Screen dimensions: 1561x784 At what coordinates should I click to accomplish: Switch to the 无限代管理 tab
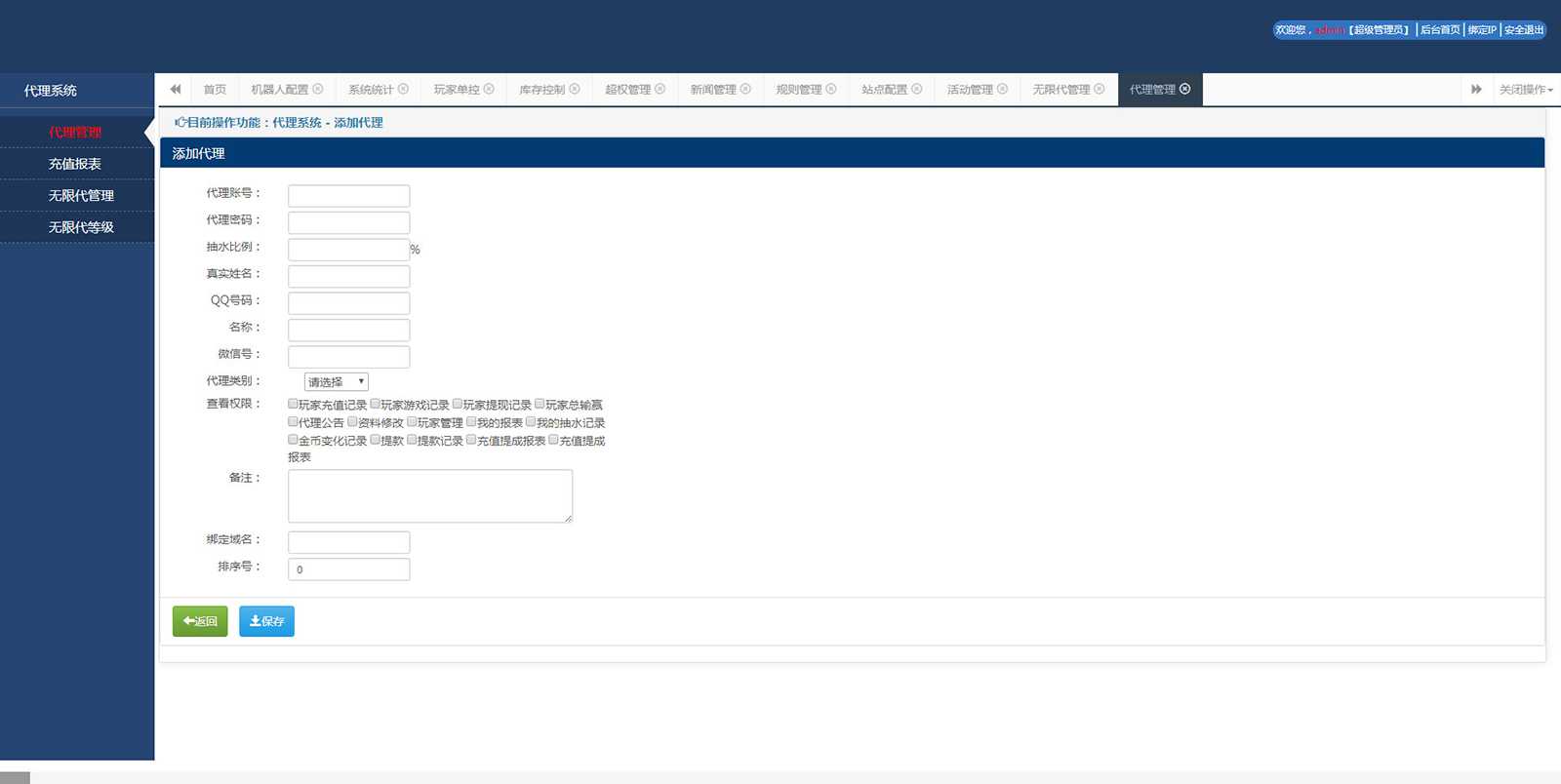[1061, 90]
